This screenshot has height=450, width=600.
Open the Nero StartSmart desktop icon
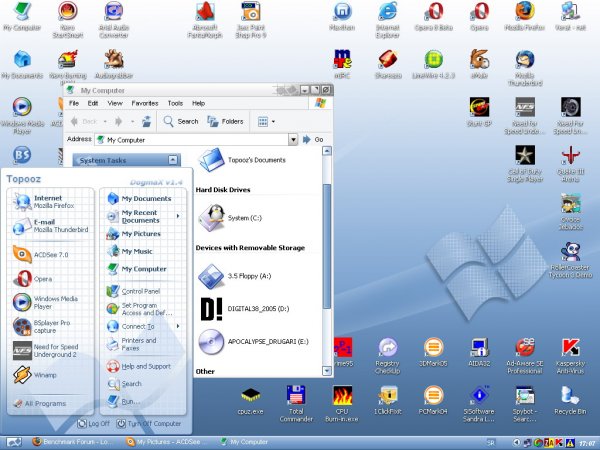click(68, 20)
